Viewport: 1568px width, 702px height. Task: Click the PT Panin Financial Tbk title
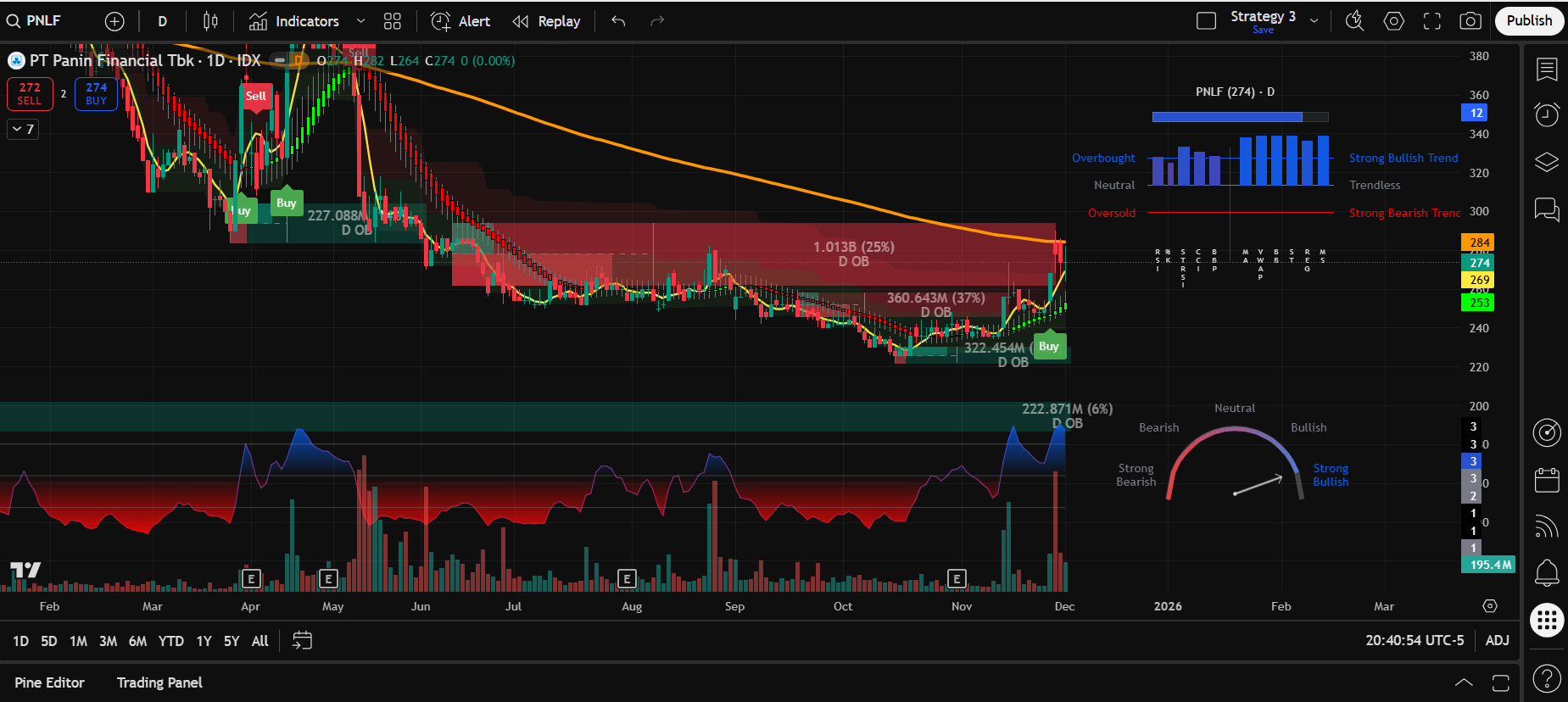pyautogui.click(x=112, y=60)
